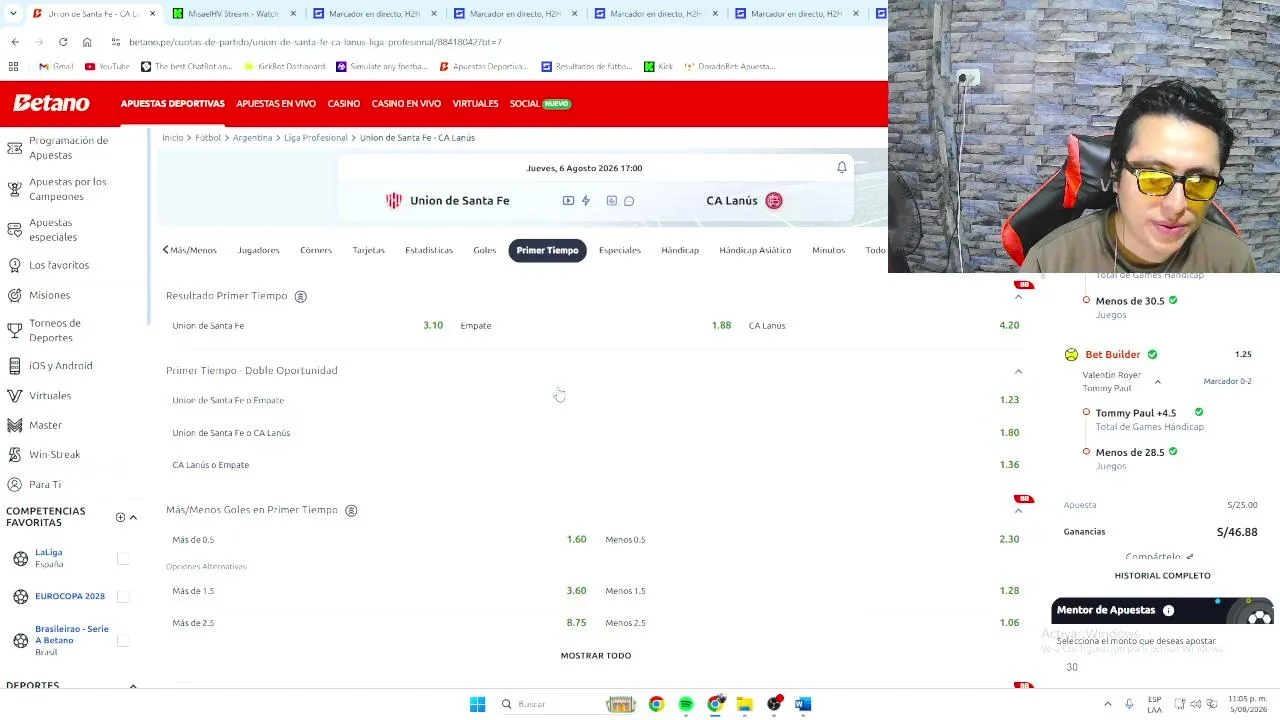Open HISTORIAL COMPLETO in the bet panel

tap(1162, 576)
